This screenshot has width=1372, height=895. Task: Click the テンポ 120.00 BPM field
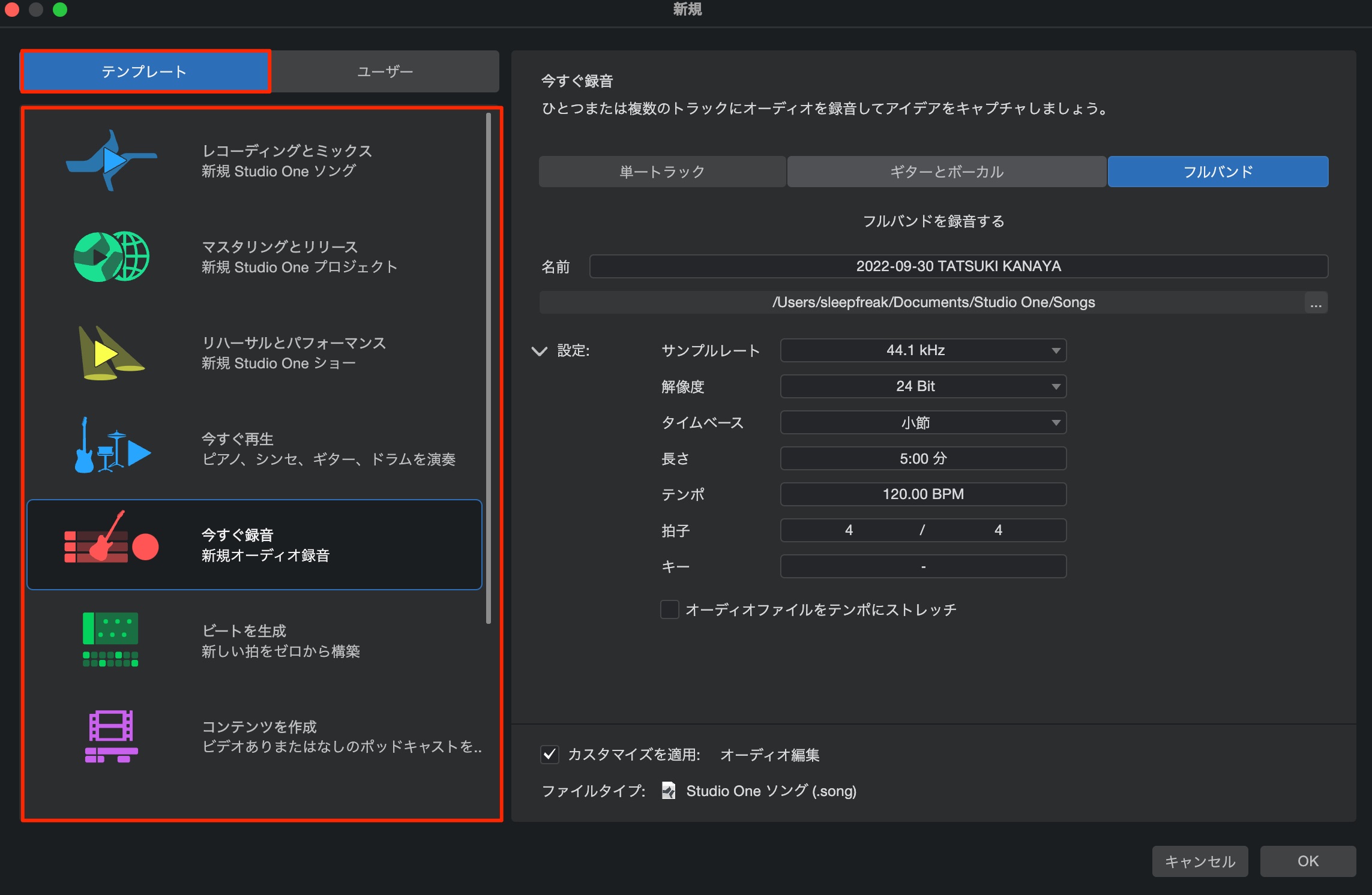click(923, 494)
